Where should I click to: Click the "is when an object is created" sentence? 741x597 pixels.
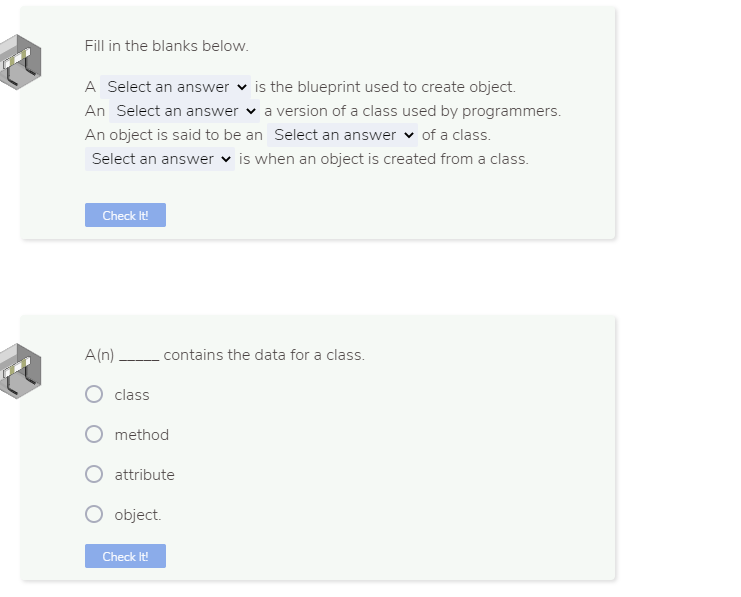[384, 159]
